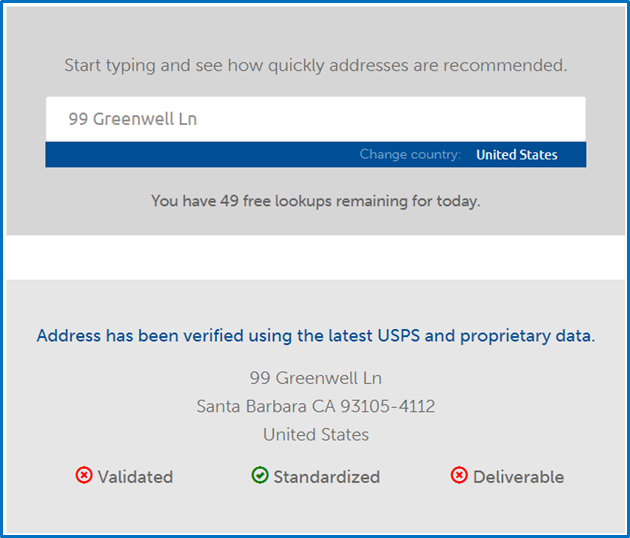Click the Start typing instruction text
Viewport: 630px width, 538px height.
click(316, 65)
